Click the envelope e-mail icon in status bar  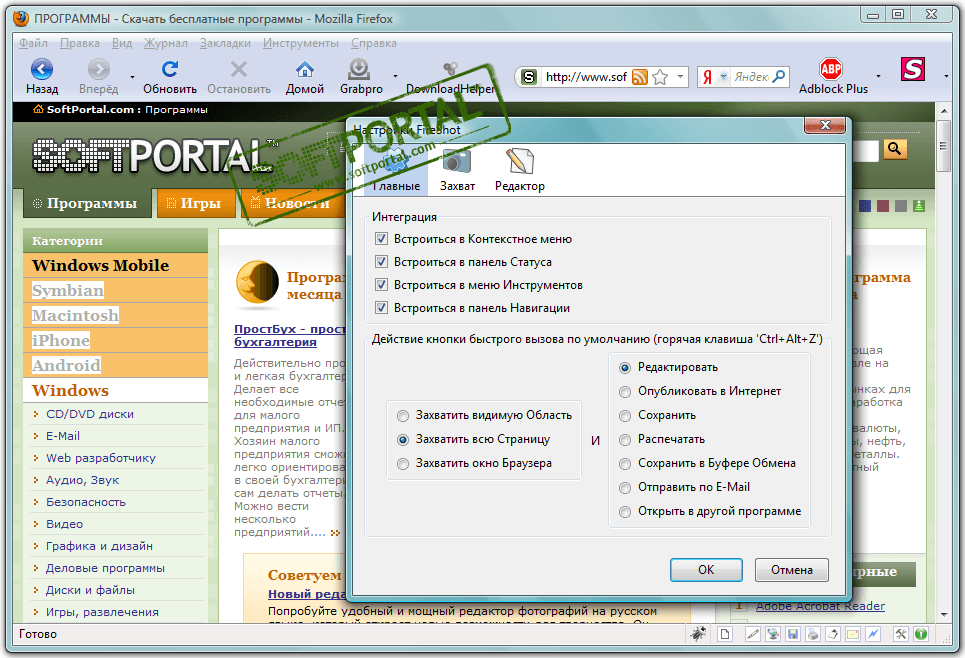point(853,634)
